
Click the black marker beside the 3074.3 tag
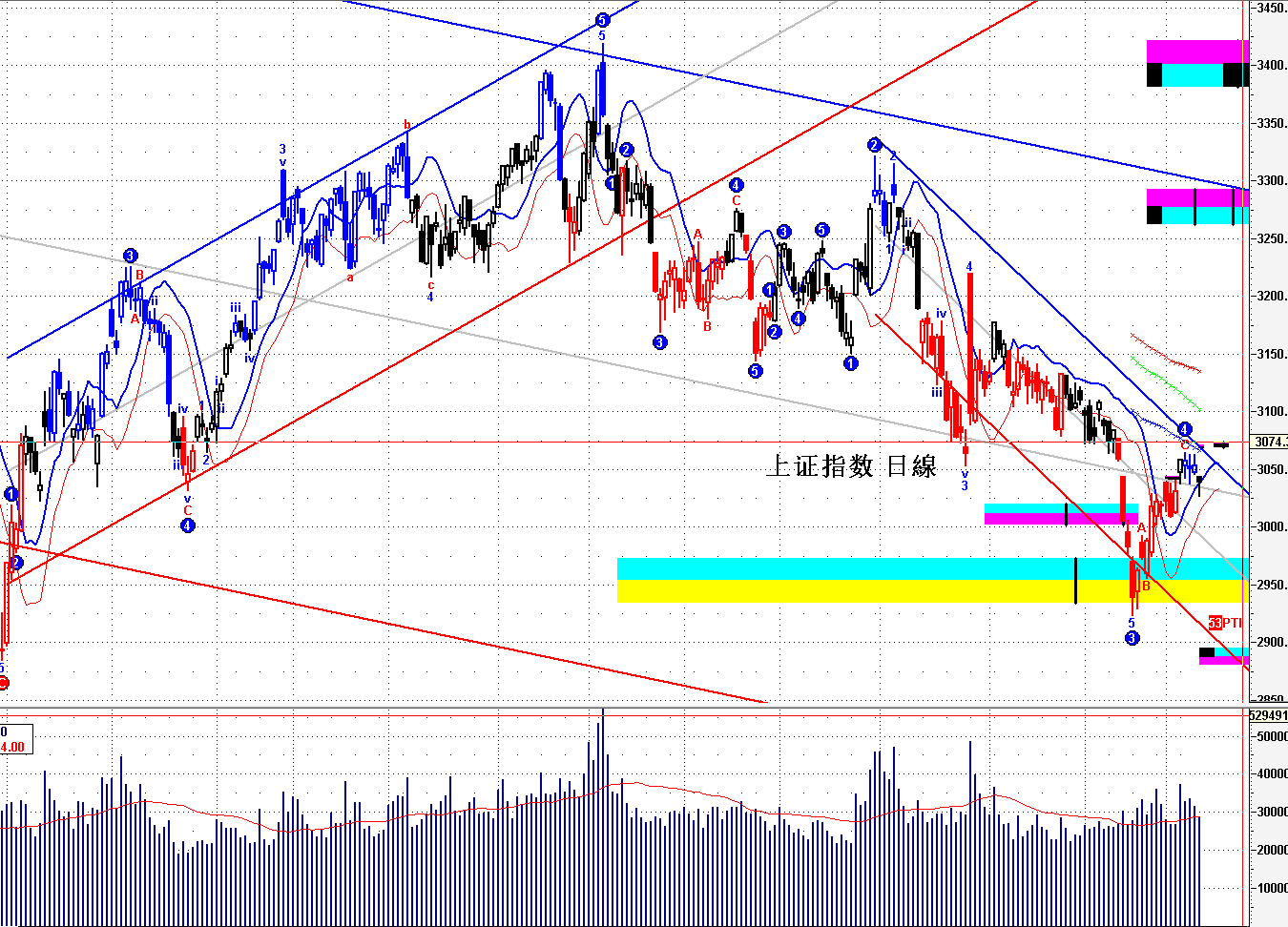(1221, 444)
